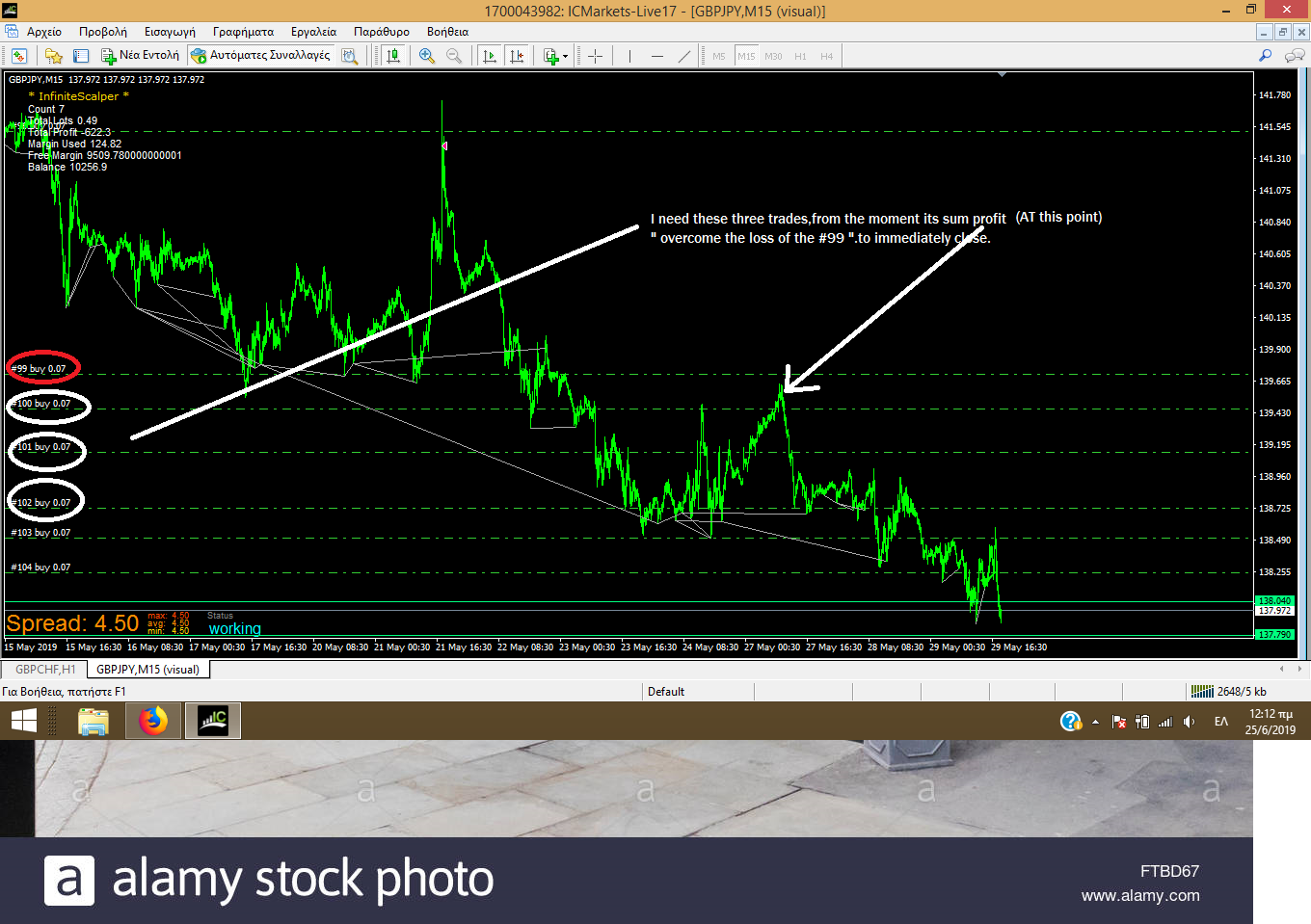Switch chart timeframe to H1
1311x924 pixels.
800,56
